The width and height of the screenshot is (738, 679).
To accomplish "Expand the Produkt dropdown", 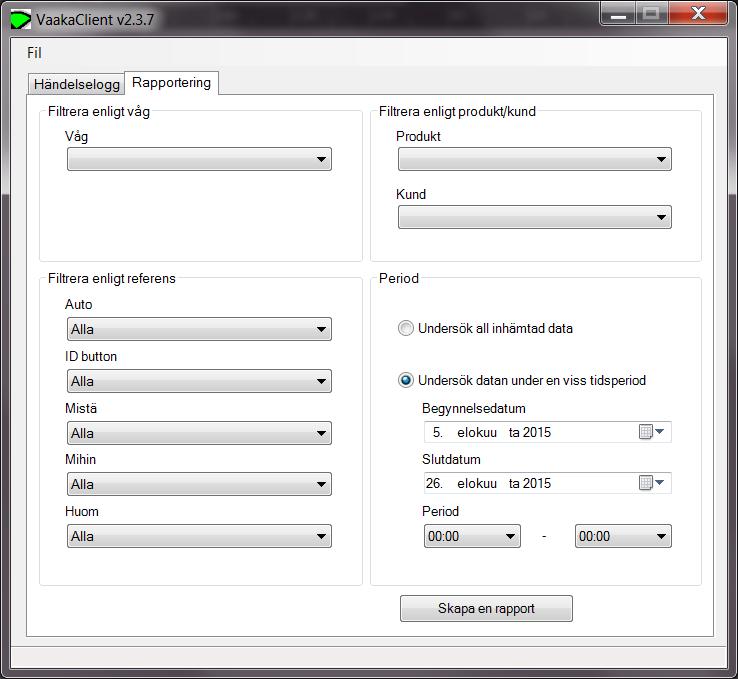I will point(535,159).
